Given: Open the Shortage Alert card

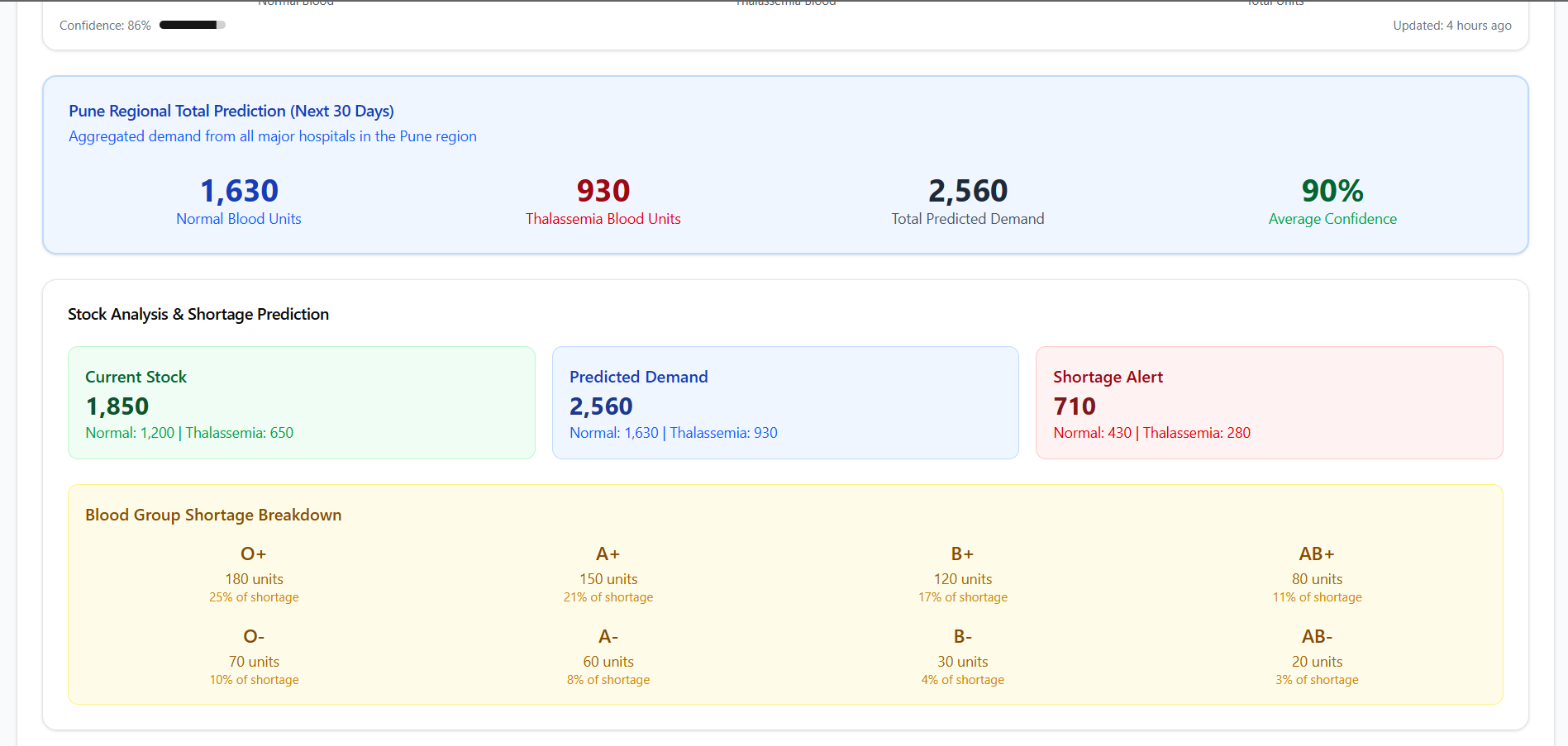Looking at the screenshot, I should click(1270, 402).
